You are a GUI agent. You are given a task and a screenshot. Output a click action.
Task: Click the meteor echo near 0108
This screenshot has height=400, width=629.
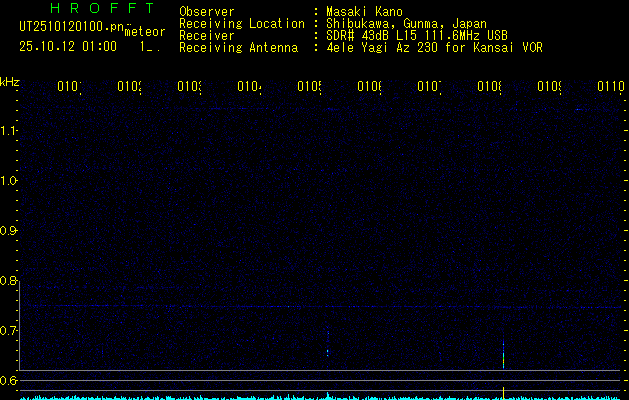pyautogui.click(x=503, y=355)
